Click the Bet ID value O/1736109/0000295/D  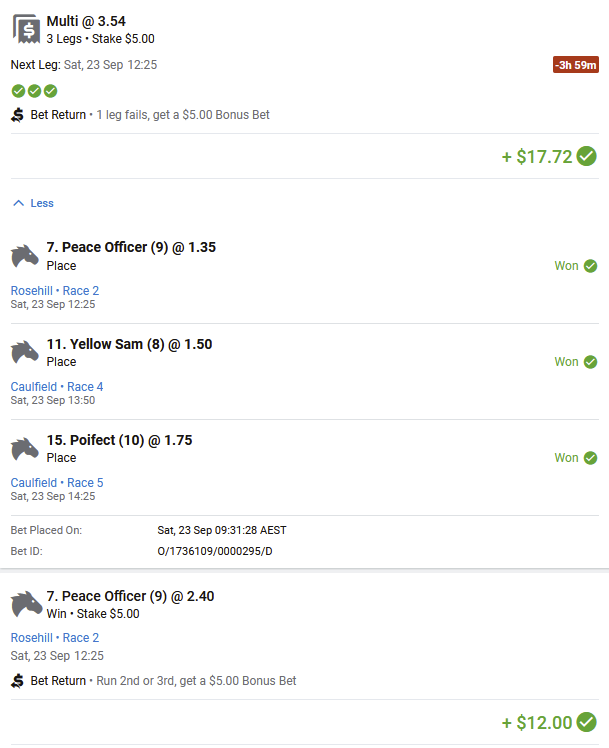point(215,551)
